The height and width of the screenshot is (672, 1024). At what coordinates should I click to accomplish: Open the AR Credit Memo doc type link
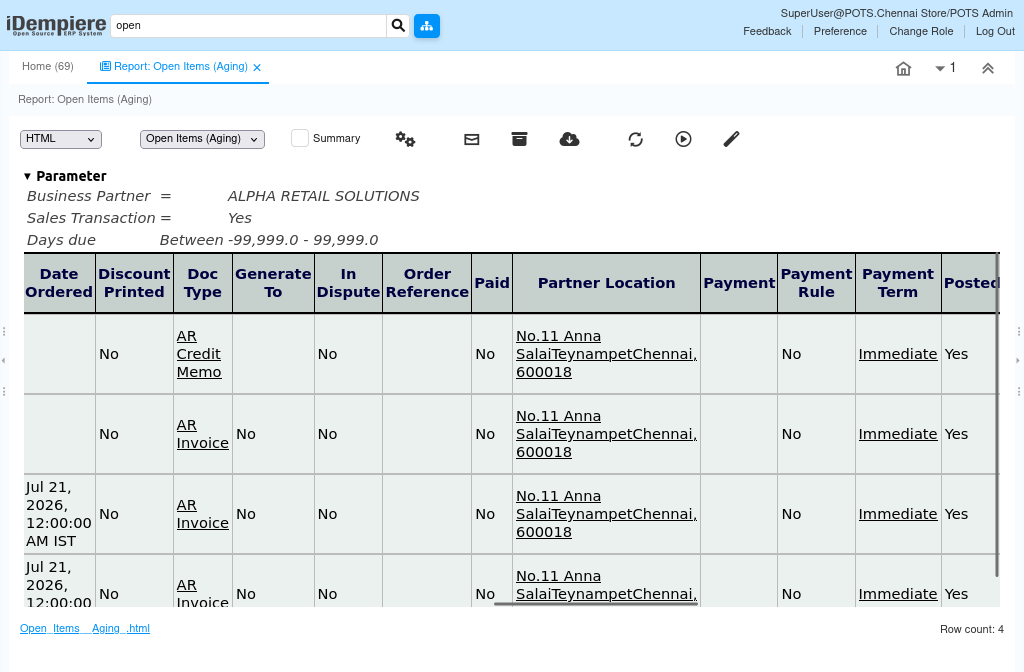199,354
